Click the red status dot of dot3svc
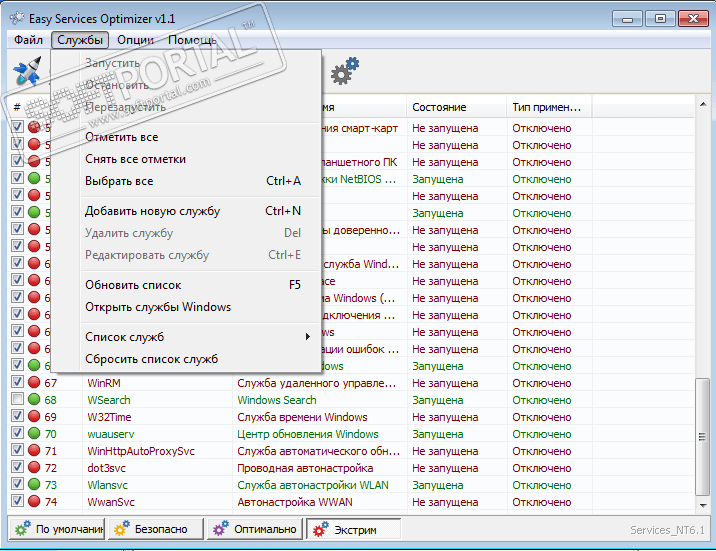The width and height of the screenshot is (716, 551). (x=34, y=467)
